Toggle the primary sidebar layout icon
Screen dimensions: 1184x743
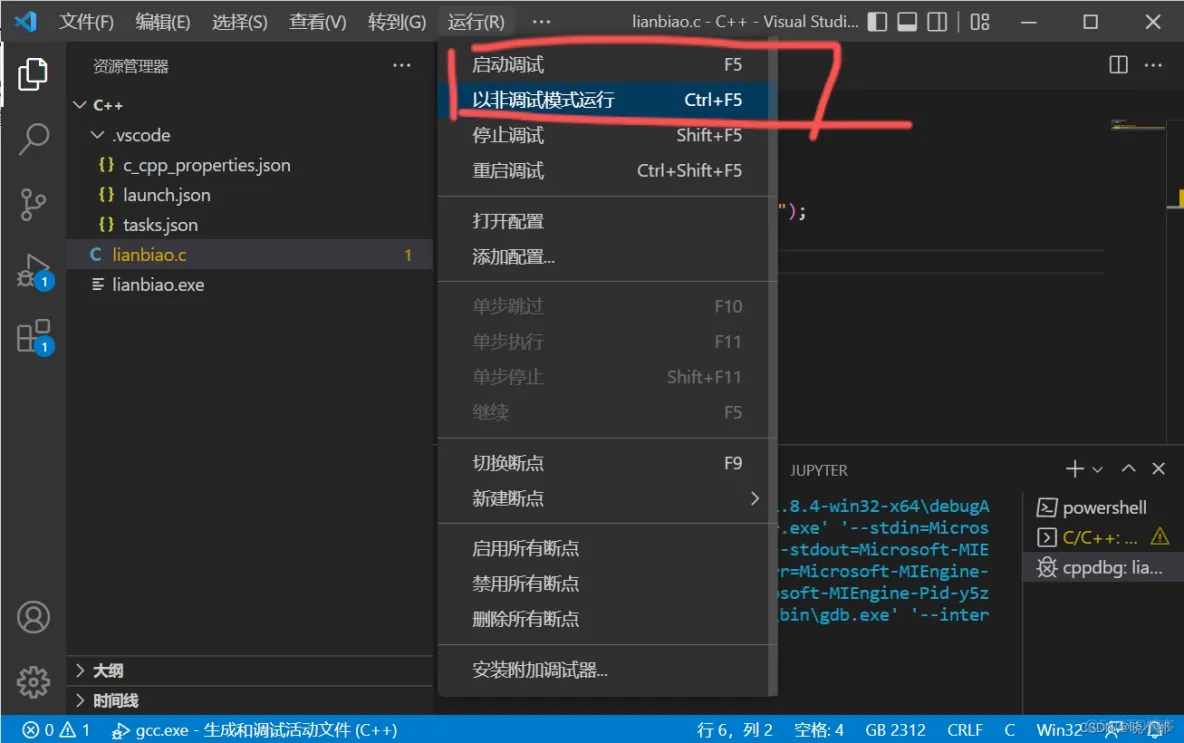click(x=877, y=22)
